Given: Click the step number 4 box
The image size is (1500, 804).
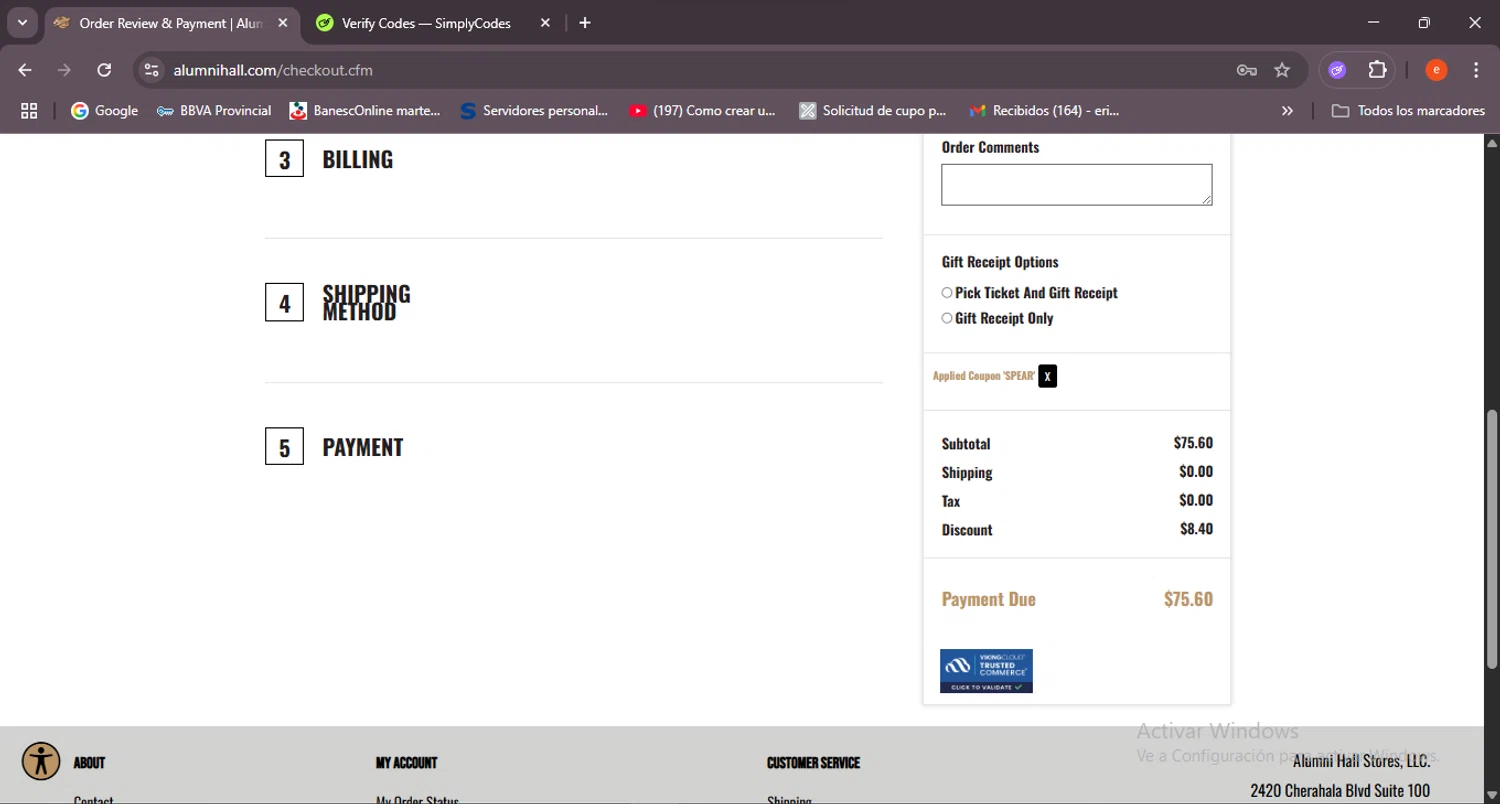Looking at the screenshot, I should coord(284,303).
